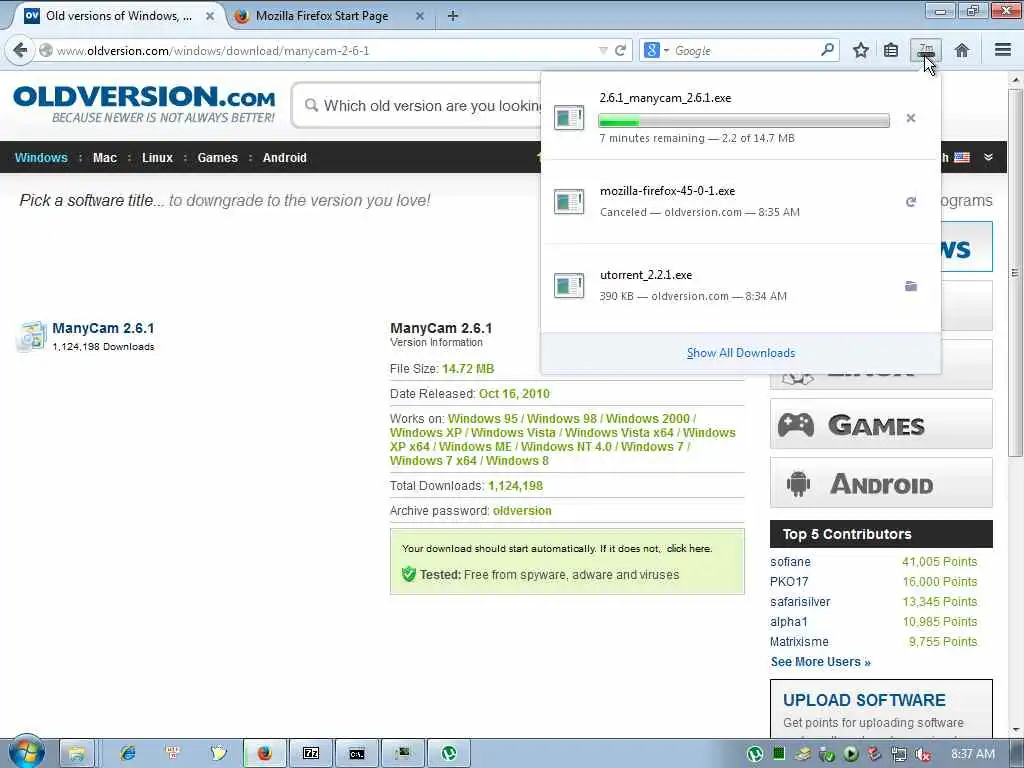
Task: Toggle the downloads panel toolbar button
Action: click(x=926, y=50)
